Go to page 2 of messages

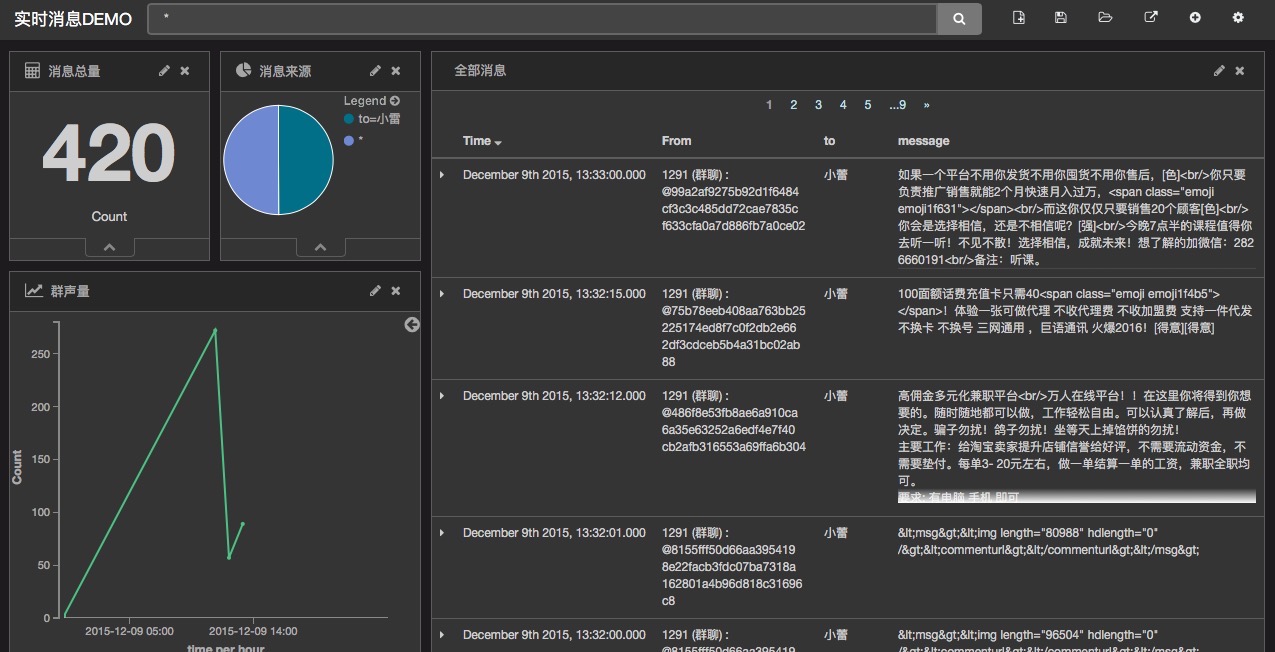[x=793, y=105]
